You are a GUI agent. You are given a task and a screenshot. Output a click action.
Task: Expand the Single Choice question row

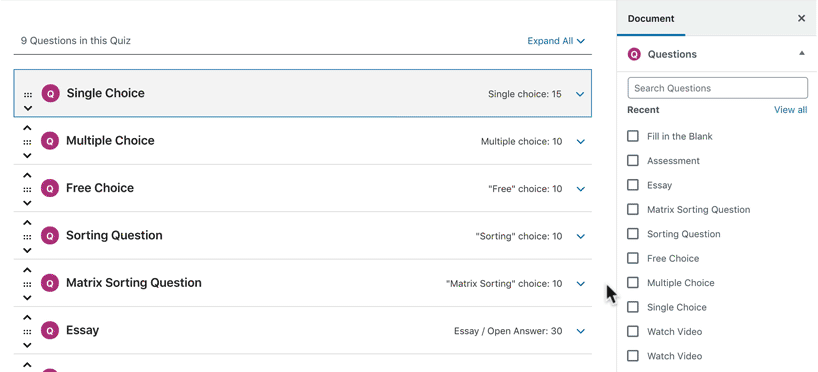580,94
